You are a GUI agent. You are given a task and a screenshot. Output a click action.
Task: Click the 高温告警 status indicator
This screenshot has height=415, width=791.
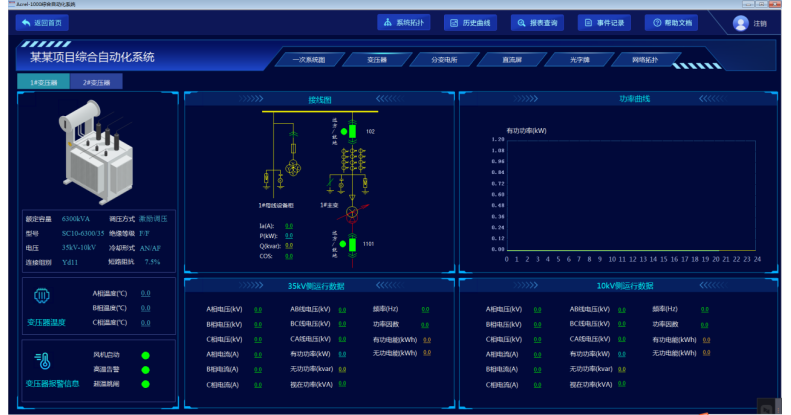[x=145, y=370]
